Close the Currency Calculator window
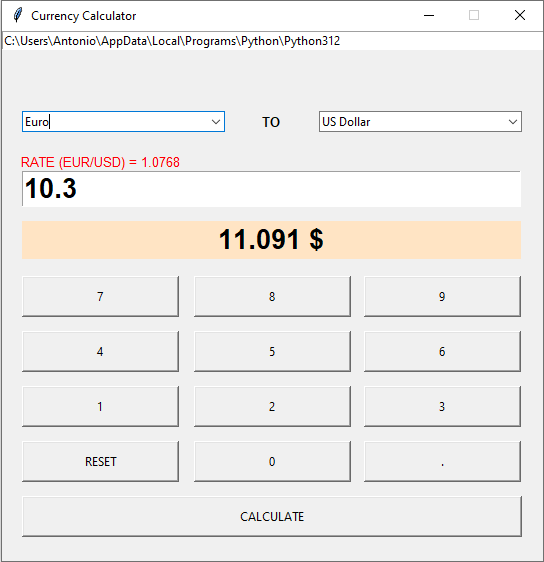The height and width of the screenshot is (562, 544). click(x=520, y=15)
